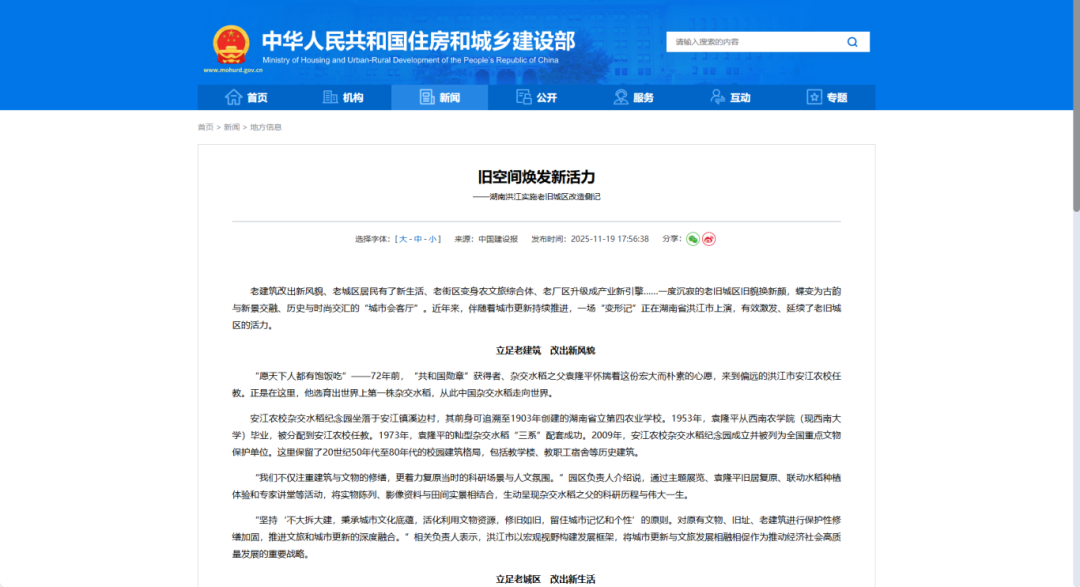Open 地方信息 breadcrumb link
Image resolution: width=1080 pixels, height=587 pixels.
coord(266,127)
